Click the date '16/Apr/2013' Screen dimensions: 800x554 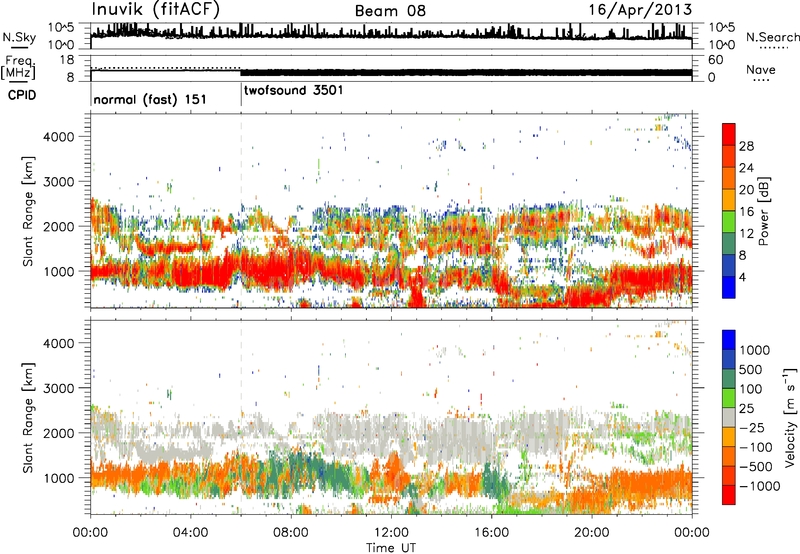pyautogui.click(x=640, y=10)
